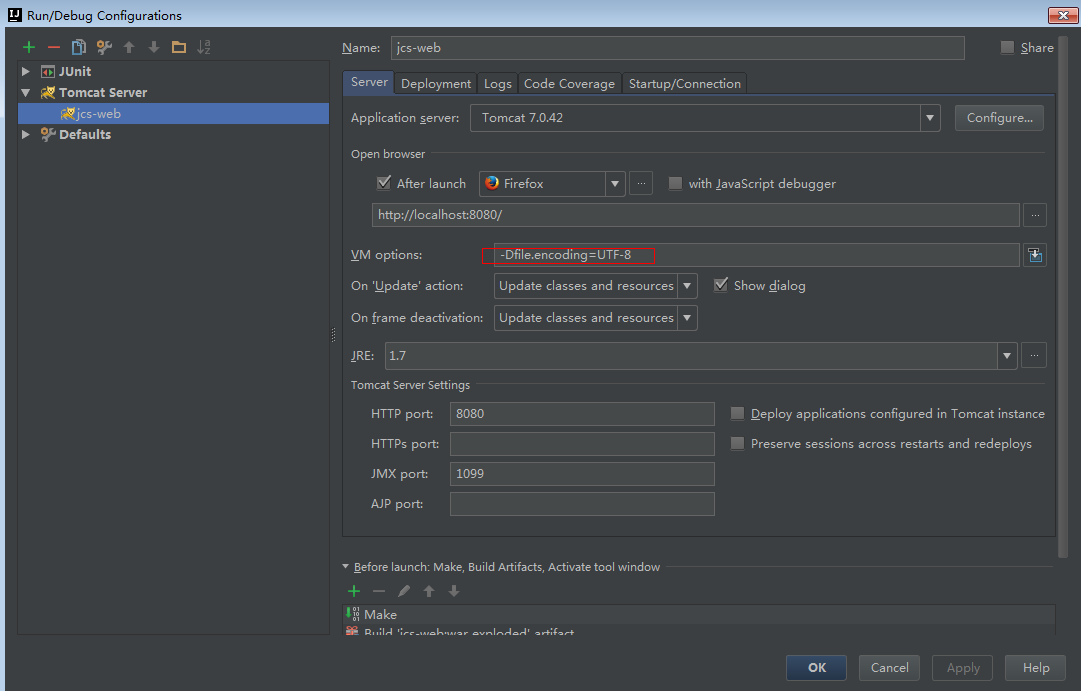The image size is (1081, 691).
Task: Expand the JUnit tree node
Action: 26,72
